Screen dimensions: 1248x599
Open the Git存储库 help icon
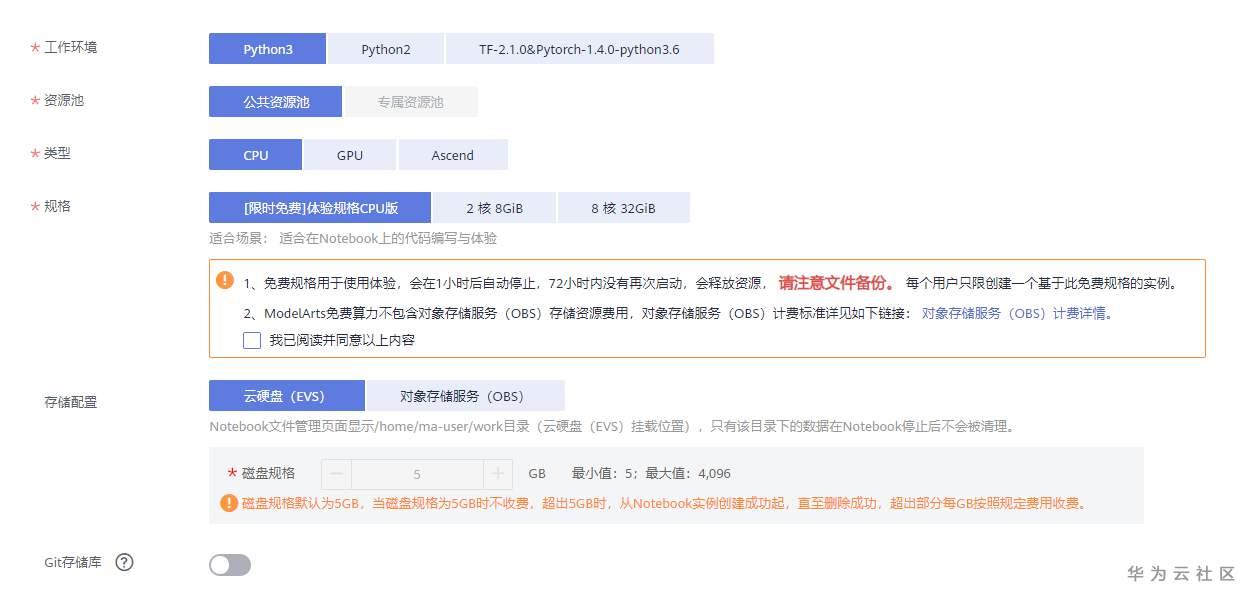[x=124, y=562]
